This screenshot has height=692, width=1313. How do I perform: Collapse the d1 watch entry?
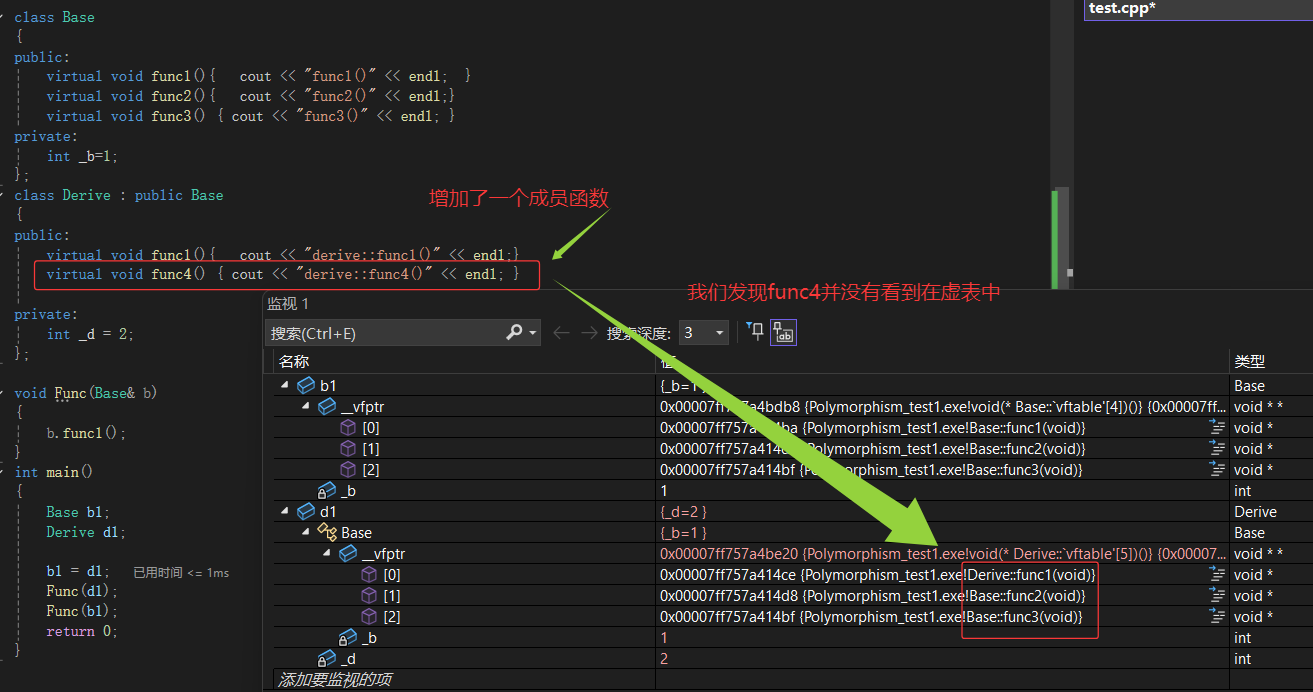tap(285, 512)
